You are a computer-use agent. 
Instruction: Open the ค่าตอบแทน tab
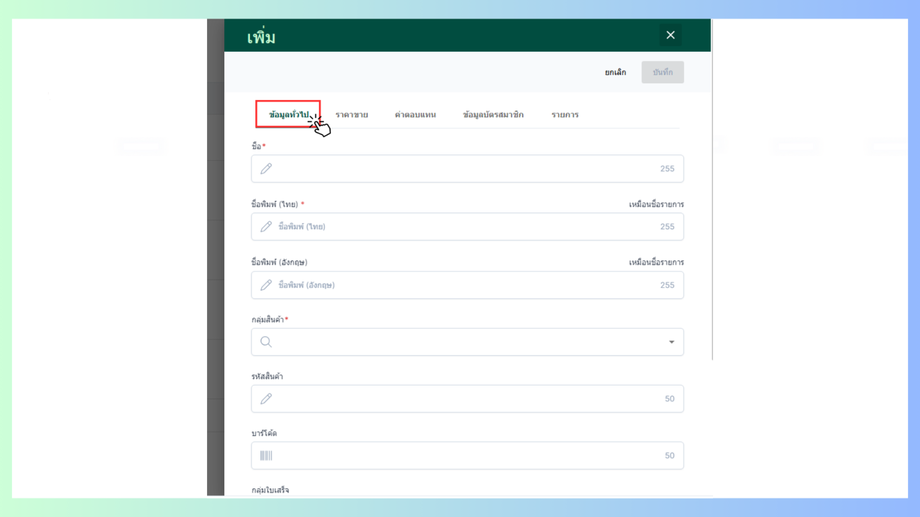415,114
